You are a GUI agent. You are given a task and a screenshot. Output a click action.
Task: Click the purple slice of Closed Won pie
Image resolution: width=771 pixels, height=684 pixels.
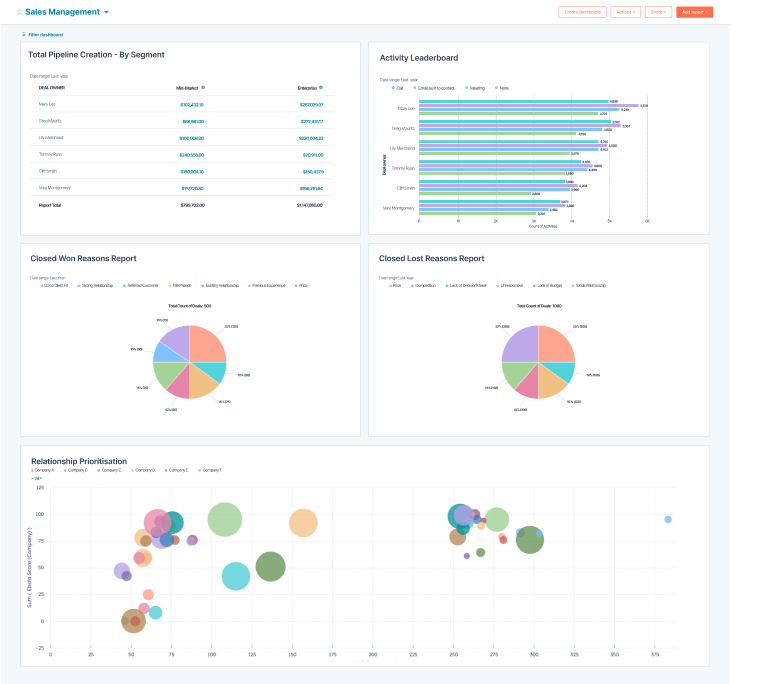177,341
